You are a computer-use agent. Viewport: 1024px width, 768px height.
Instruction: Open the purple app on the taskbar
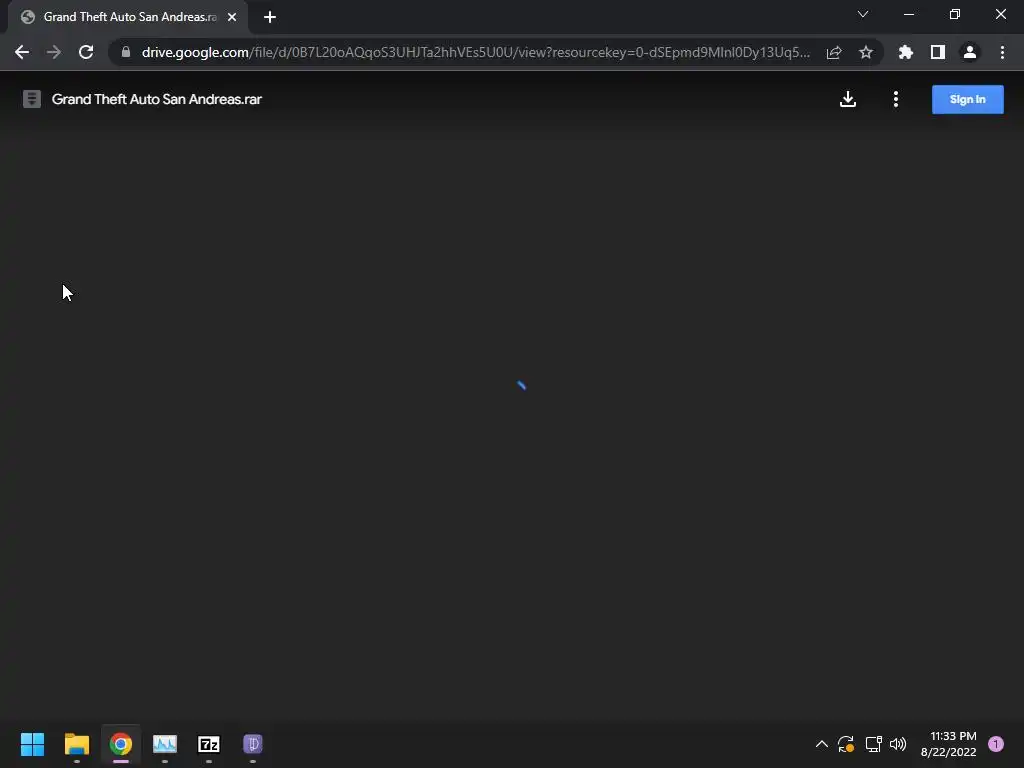point(253,744)
